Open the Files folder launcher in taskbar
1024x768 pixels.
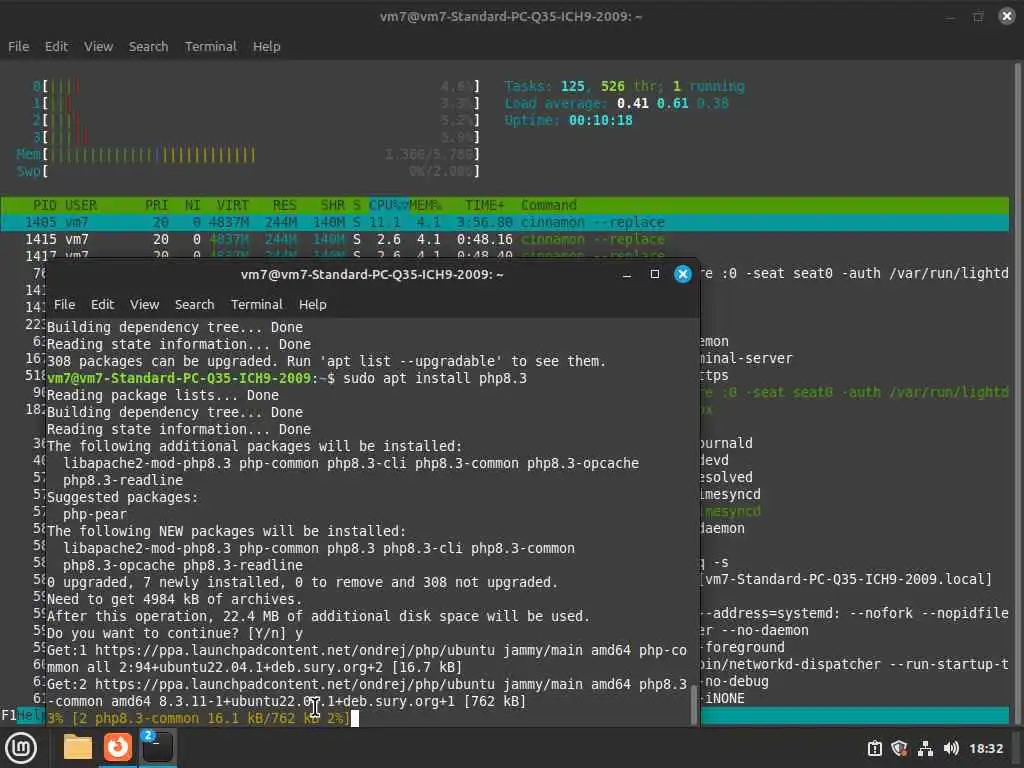(77, 748)
